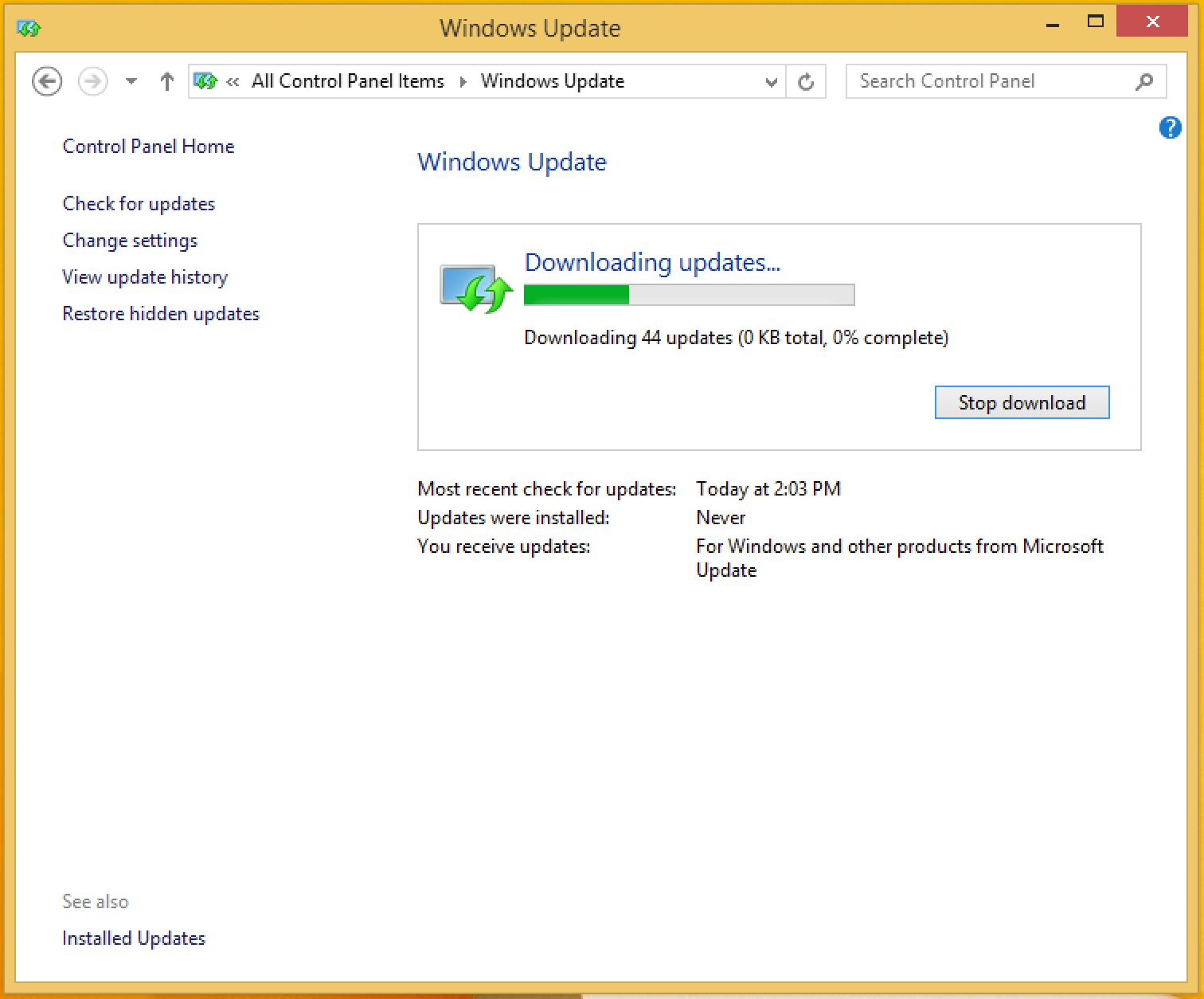Click the download progress bar
Image resolution: width=1204 pixels, height=999 pixels.
click(689, 295)
